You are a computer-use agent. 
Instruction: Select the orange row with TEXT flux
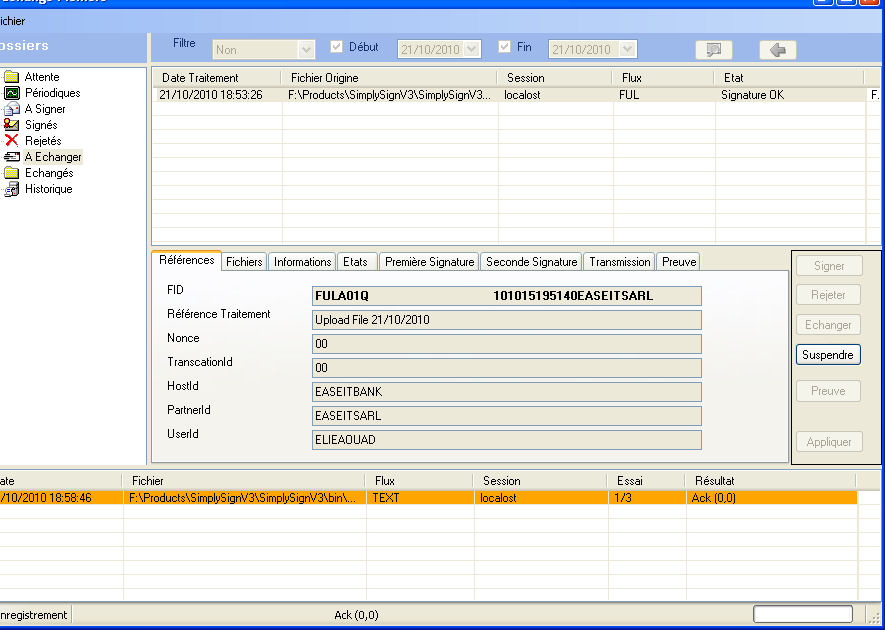(428, 498)
